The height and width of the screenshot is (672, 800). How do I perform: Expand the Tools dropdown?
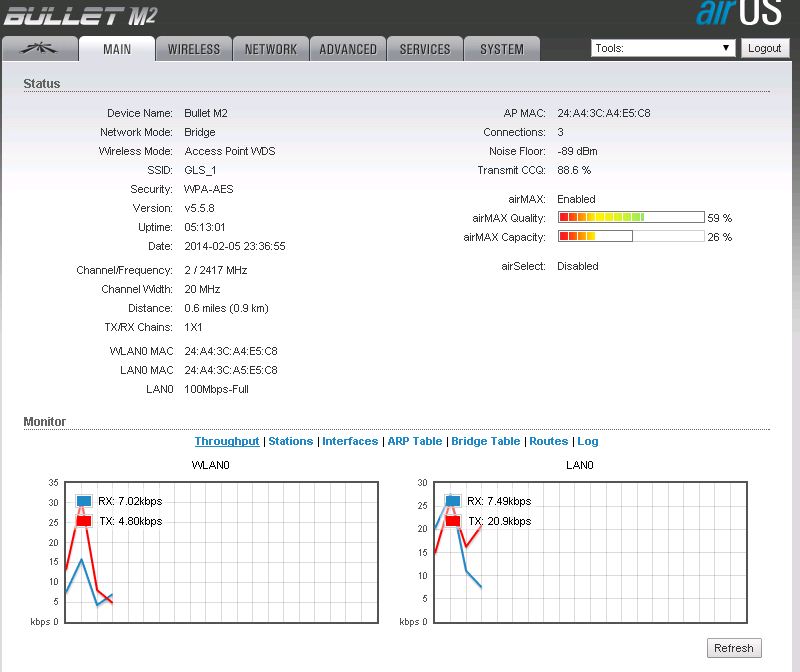[x=663, y=48]
